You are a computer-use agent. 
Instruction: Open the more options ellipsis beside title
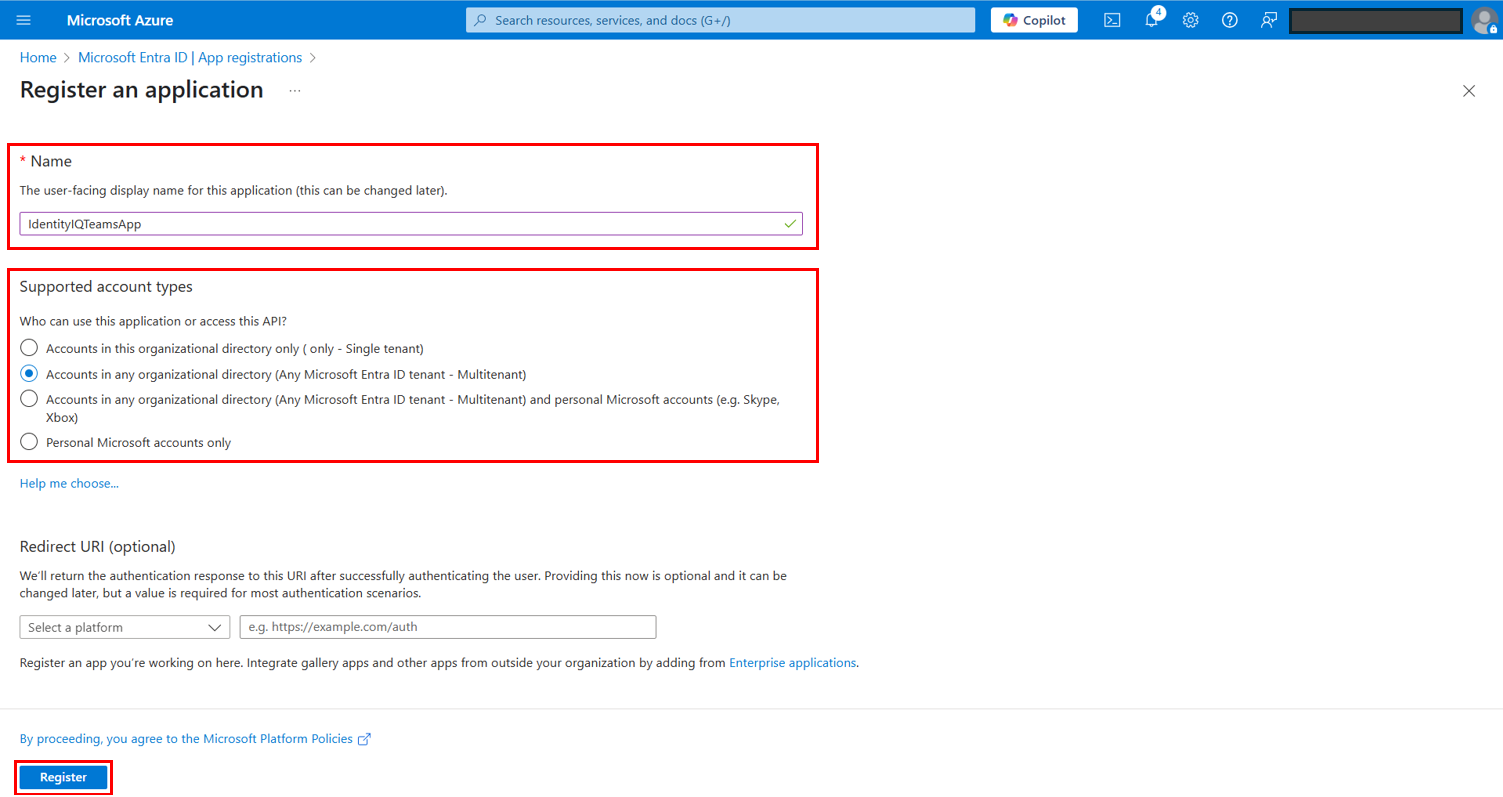click(295, 91)
